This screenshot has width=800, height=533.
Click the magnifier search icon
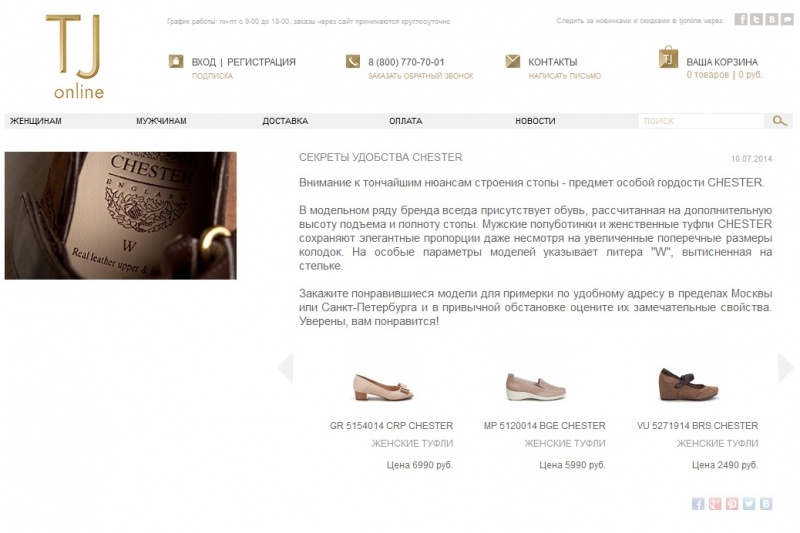(779, 121)
